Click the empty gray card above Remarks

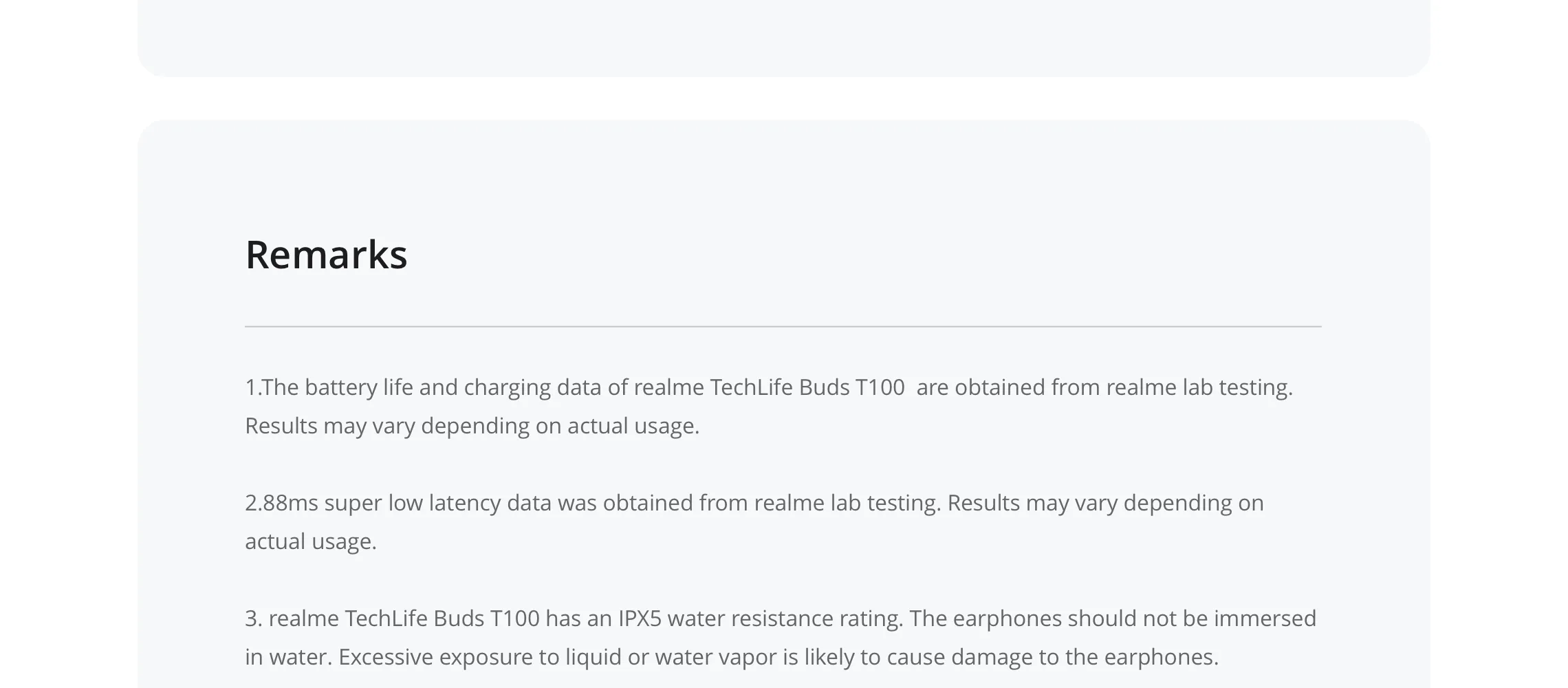pos(784,38)
